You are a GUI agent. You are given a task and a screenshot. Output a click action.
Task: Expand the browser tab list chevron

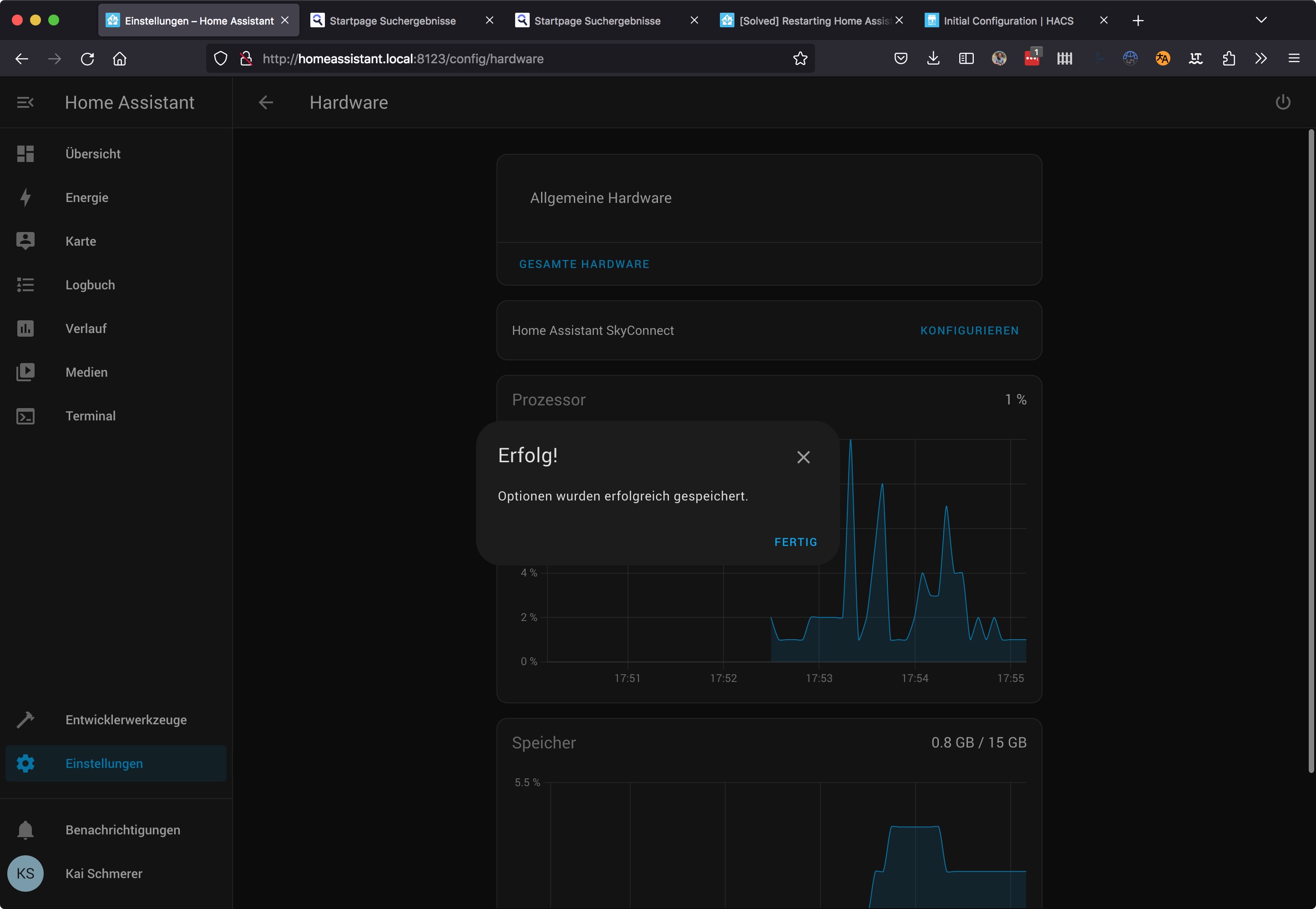[1261, 20]
